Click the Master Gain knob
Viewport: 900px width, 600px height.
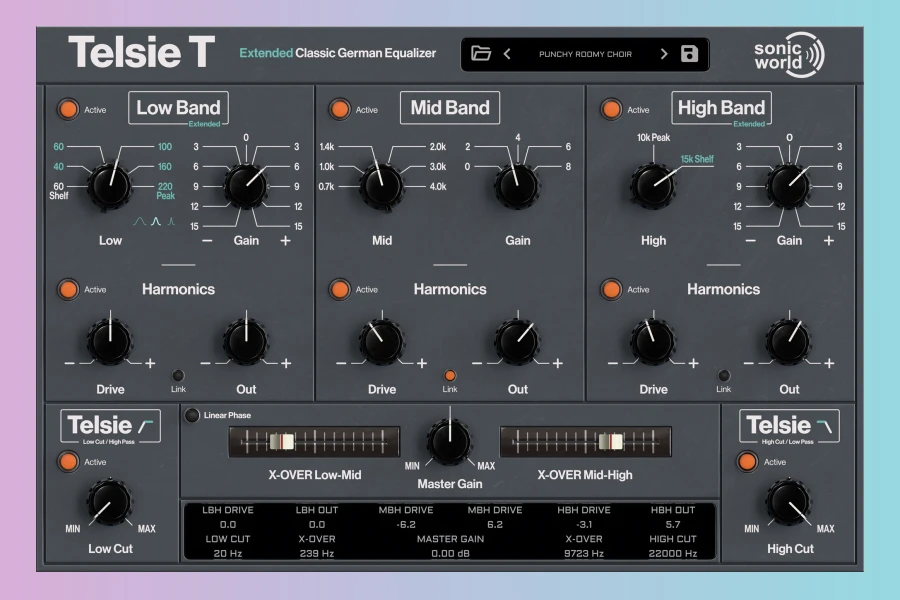point(449,441)
